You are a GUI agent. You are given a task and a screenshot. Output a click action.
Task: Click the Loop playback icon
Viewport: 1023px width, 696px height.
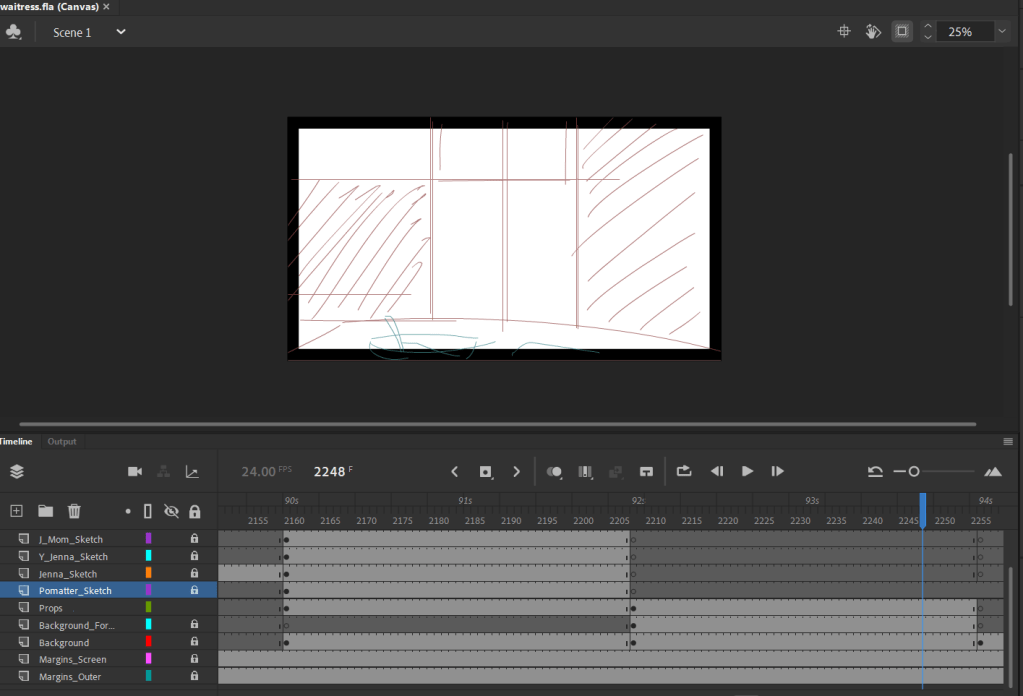point(683,471)
